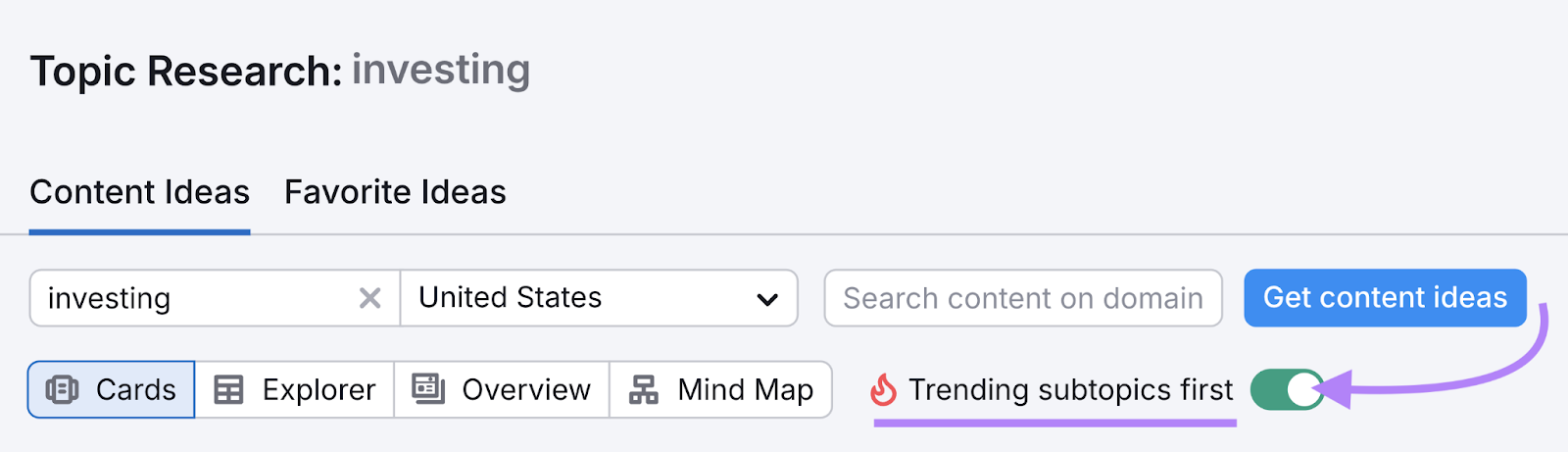The height and width of the screenshot is (452, 1568).
Task: Open the Favorite Ideas tab
Action: [395, 192]
